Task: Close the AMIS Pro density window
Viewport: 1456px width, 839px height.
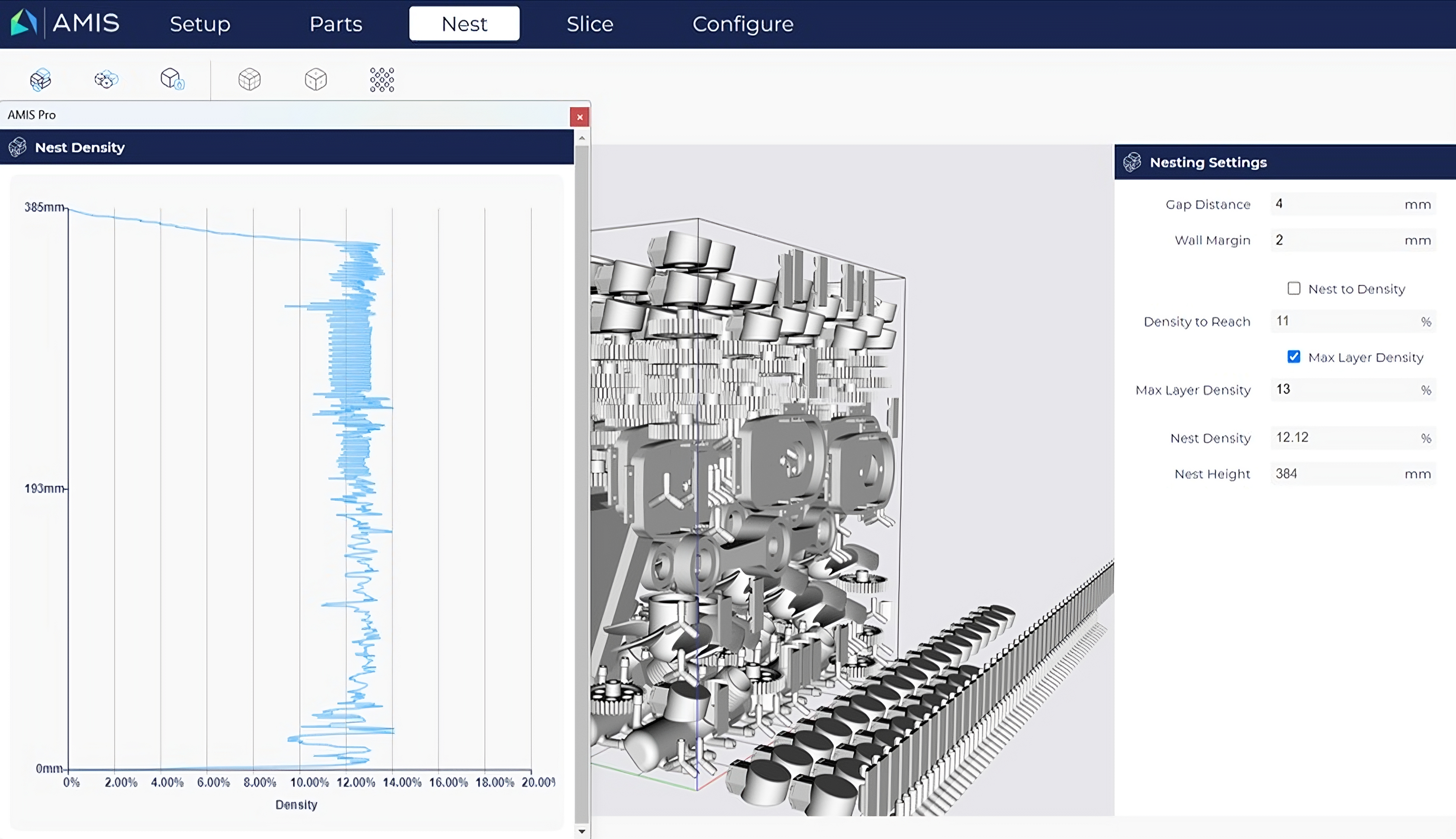Action: click(x=579, y=117)
